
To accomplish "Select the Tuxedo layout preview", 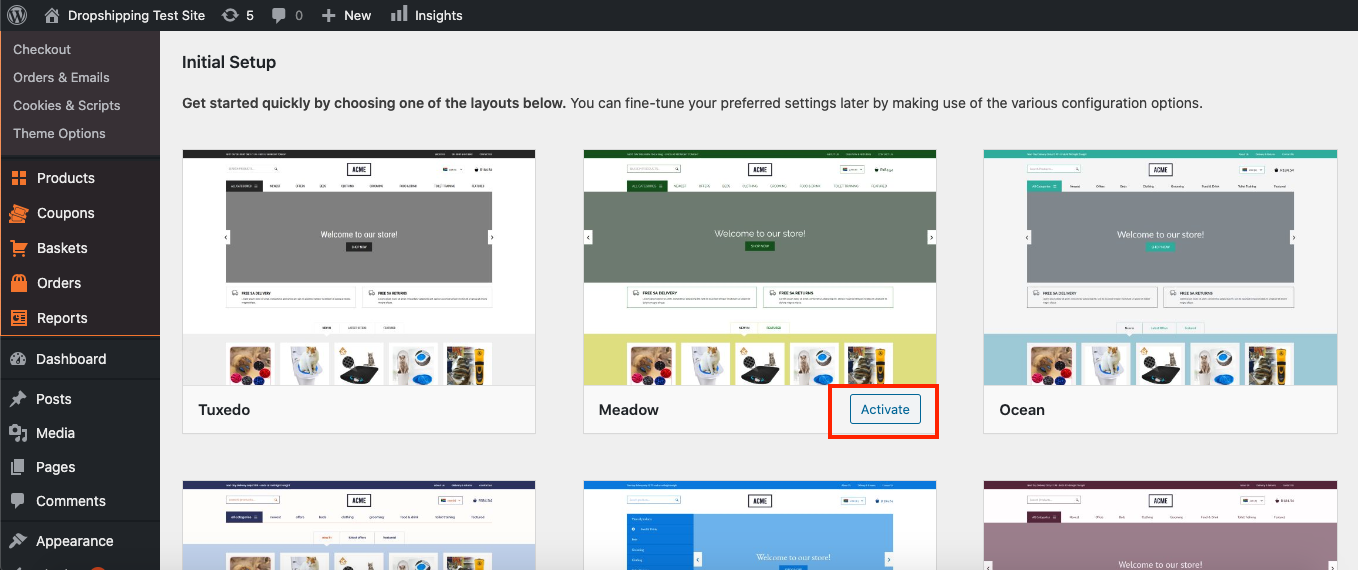I will coord(359,268).
